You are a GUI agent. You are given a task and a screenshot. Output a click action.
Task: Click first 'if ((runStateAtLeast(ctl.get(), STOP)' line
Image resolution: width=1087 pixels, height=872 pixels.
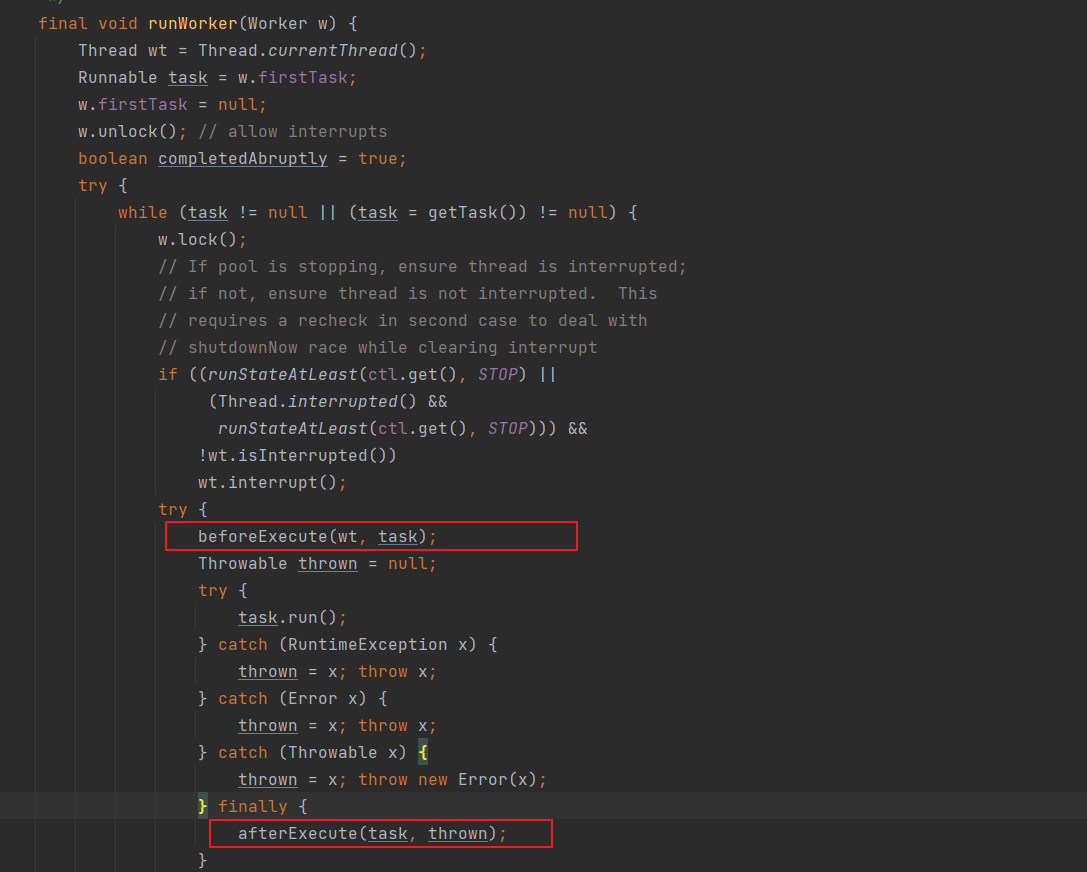click(x=357, y=375)
